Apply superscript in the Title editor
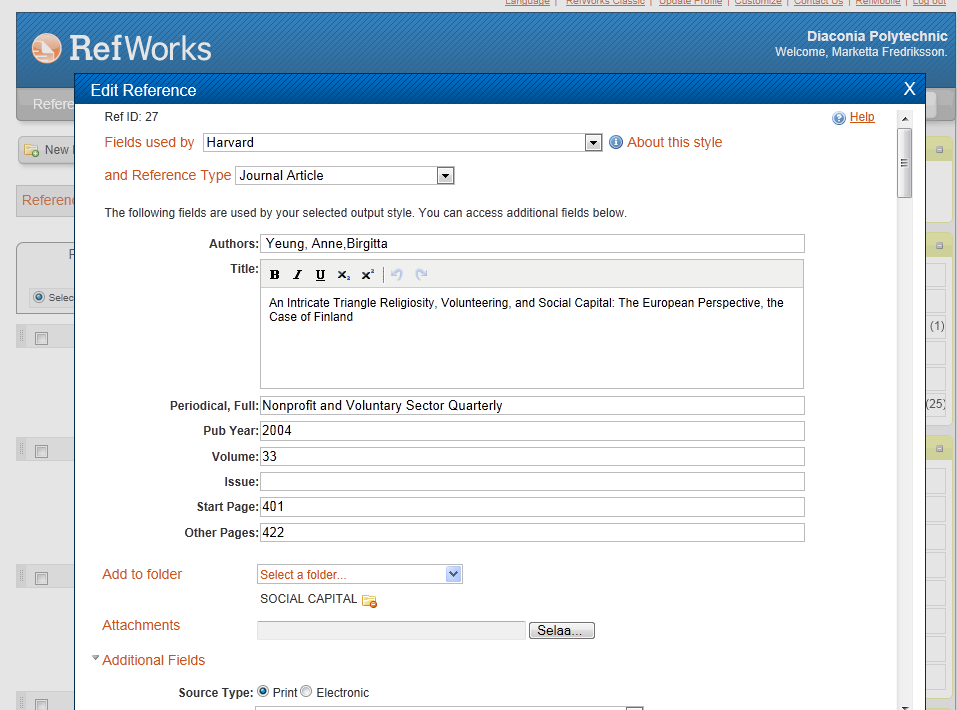Image resolution: width=957 pixels, height=710 pixels. [367, 275]
